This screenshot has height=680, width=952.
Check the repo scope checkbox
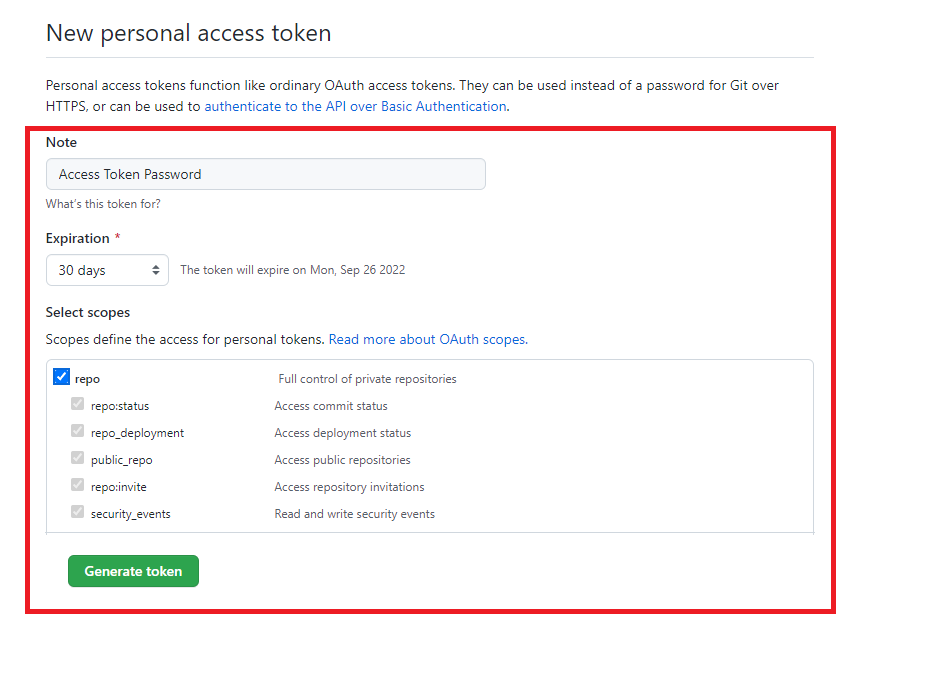(x=61, y=376)
